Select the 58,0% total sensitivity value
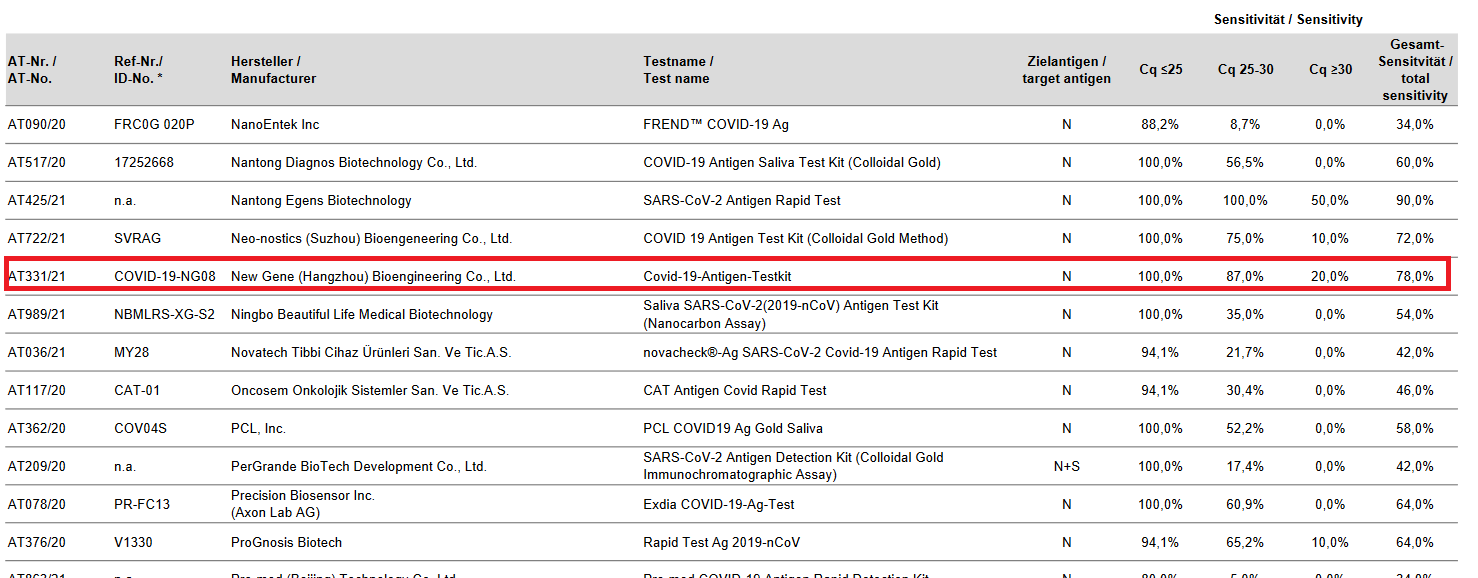 pyautogui.click(x=1415, y=429)
